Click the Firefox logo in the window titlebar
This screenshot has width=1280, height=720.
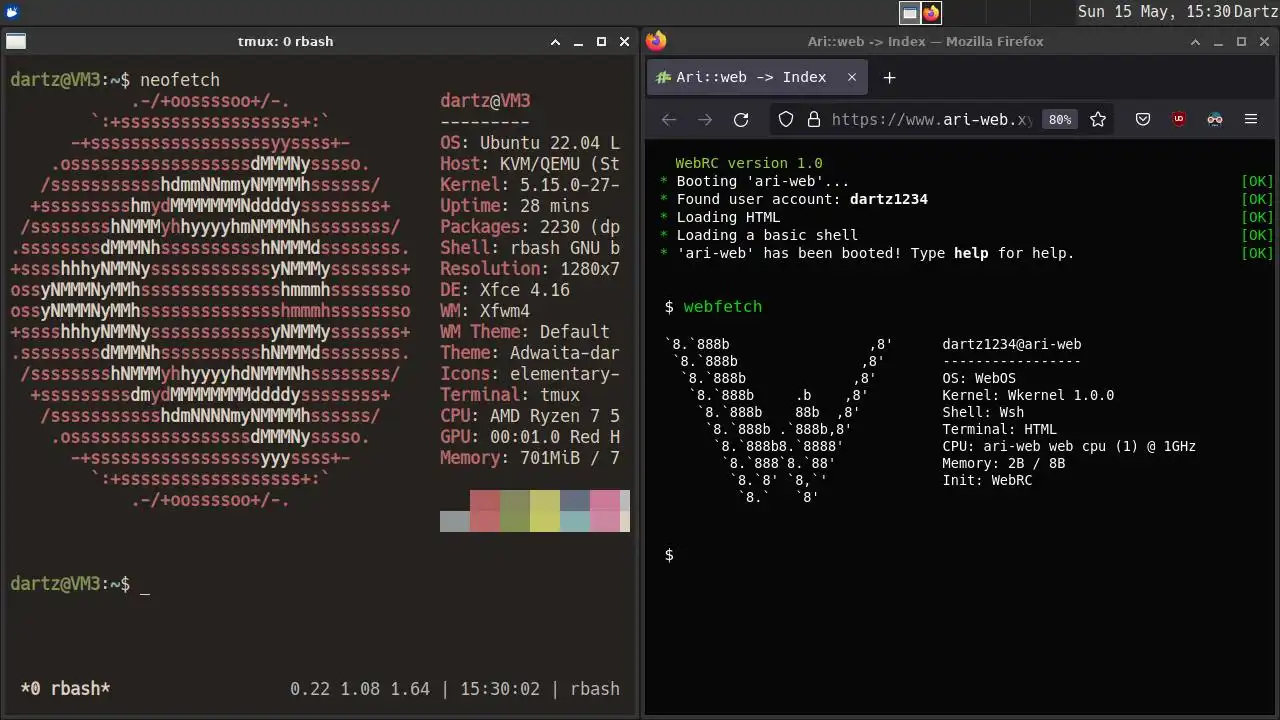(x=656, y=41)
